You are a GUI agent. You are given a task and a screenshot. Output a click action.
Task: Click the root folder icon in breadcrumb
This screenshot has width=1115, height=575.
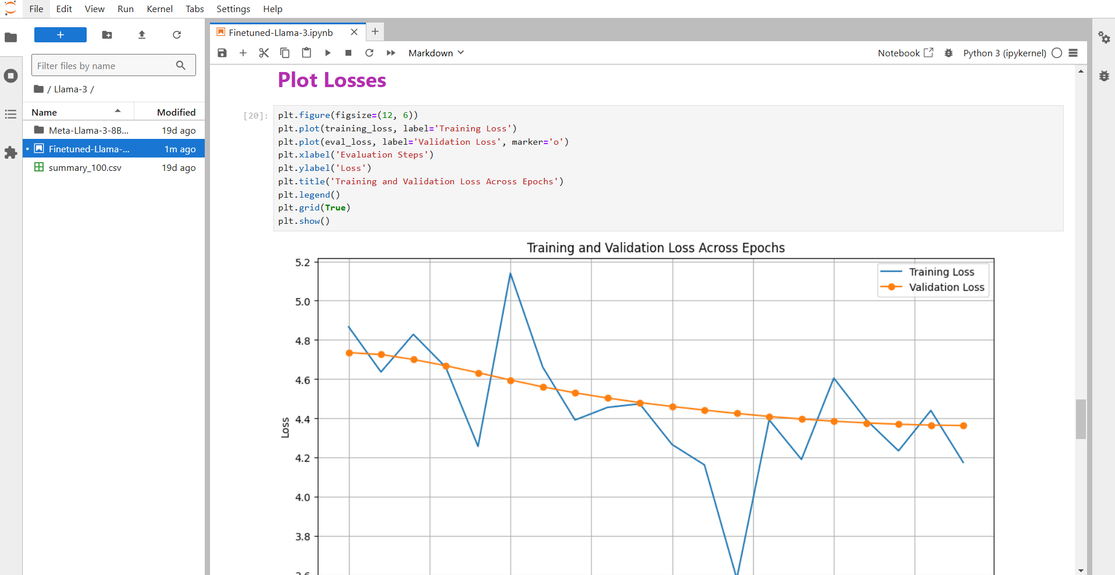point(38,89)
